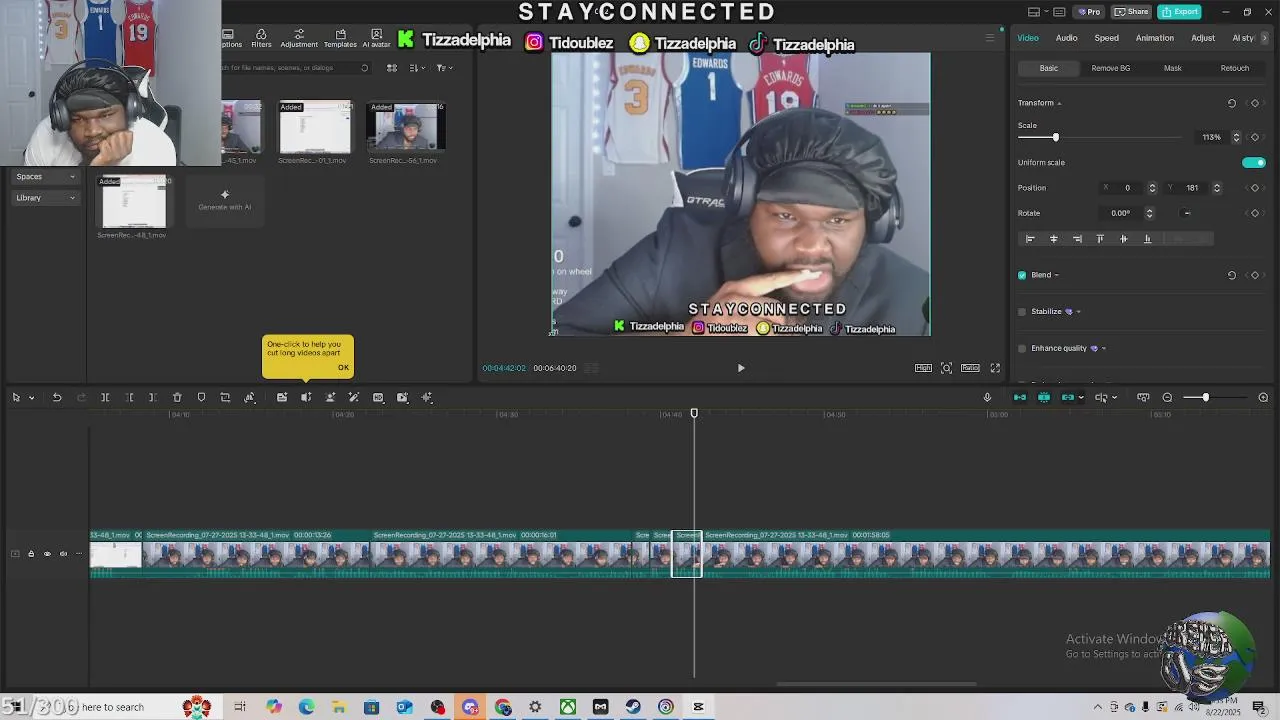Image resolution: width=1280 pixels, height=720 pixels.
Task: Enable the Stabilize checkbox
Action: [x=1022, y=312]
